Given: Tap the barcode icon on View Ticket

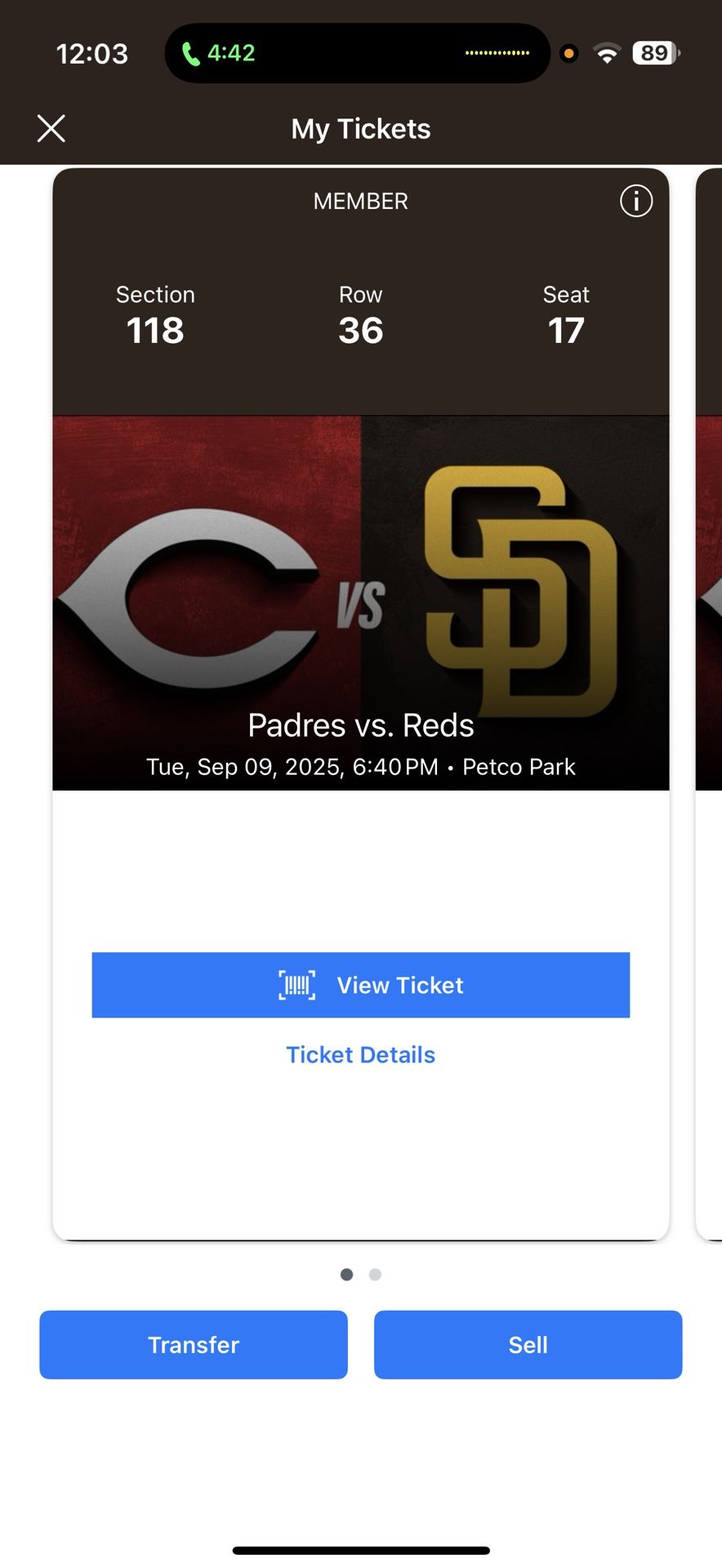Looking at the screenshot, I should coord(296,985).
